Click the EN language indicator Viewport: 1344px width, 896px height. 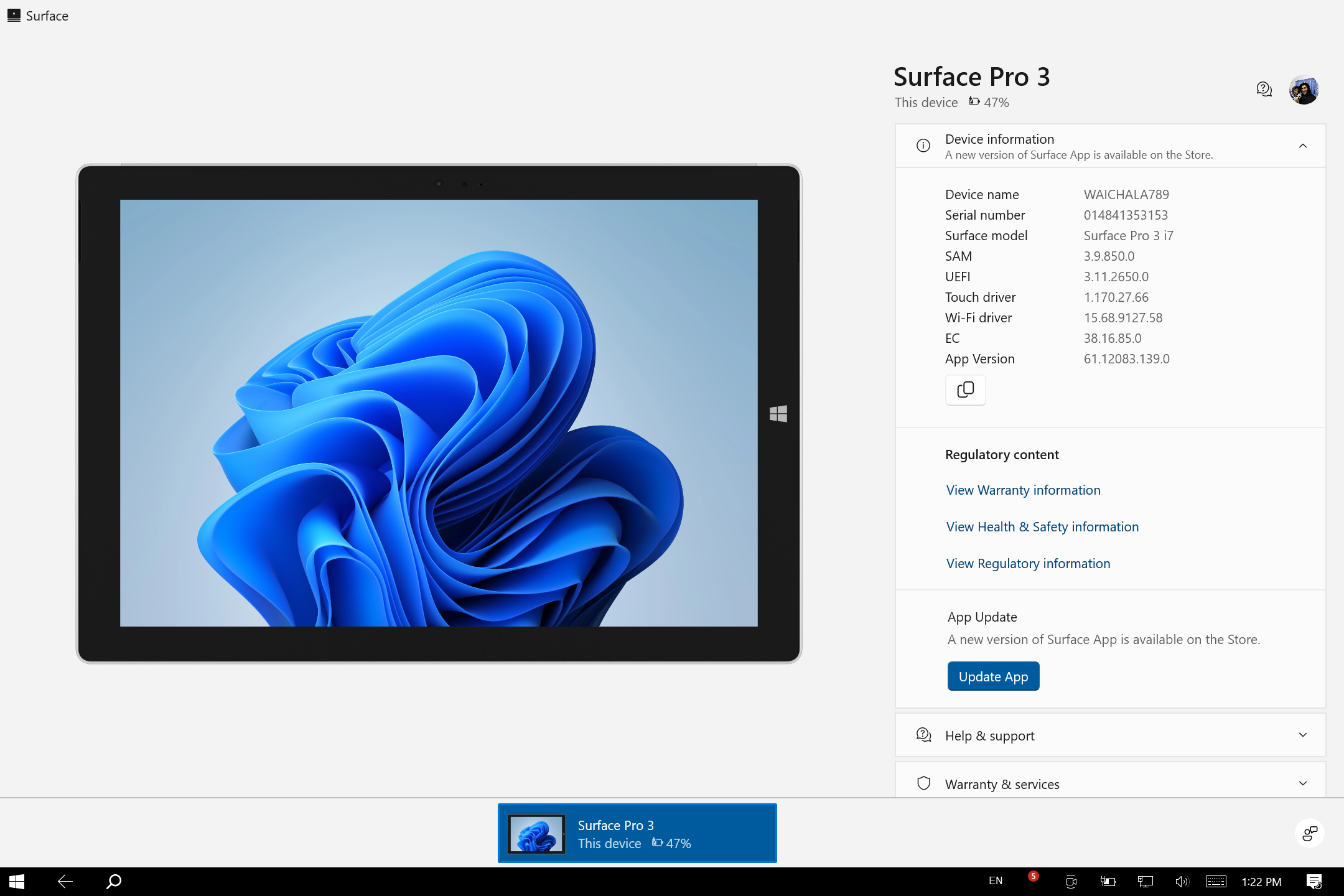pyautogui.click(x=996, y=881)
